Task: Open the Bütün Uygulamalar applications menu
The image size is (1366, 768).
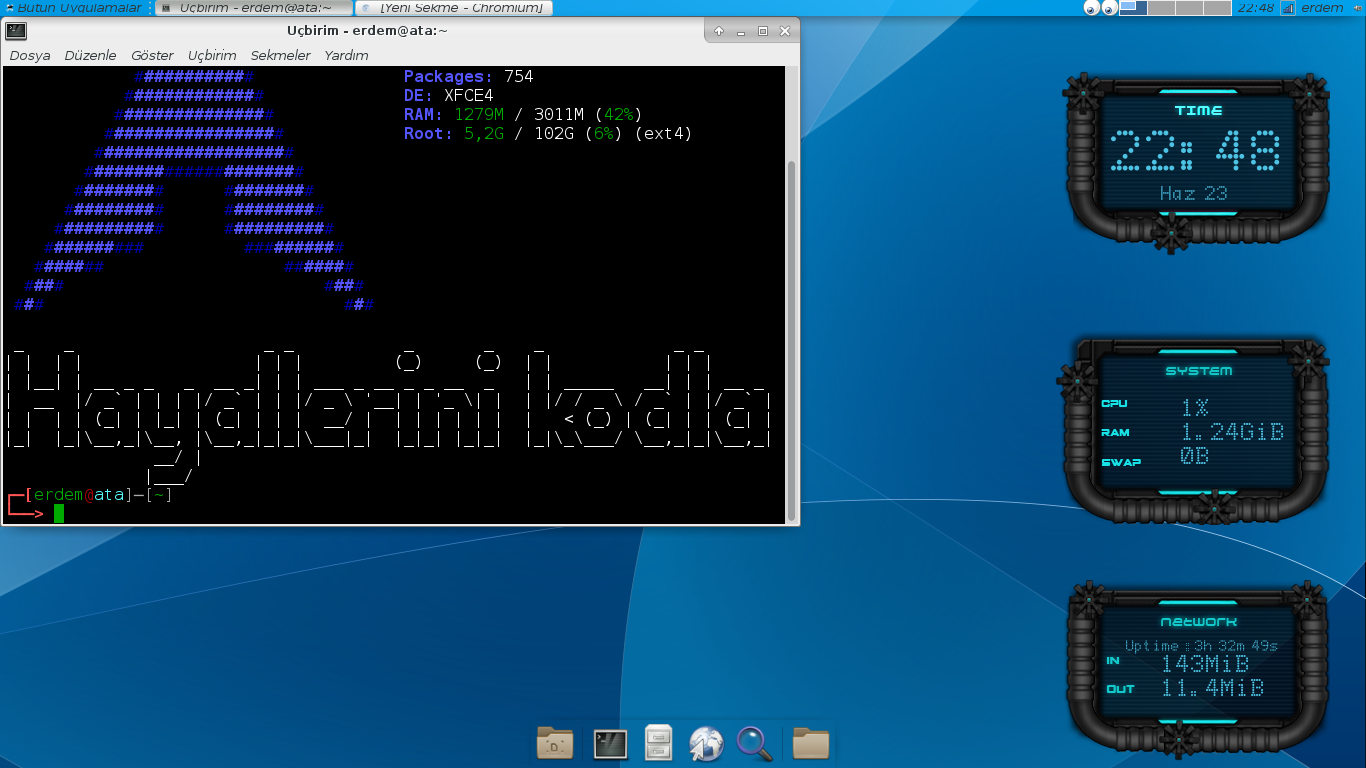Action: click(73, 7)
